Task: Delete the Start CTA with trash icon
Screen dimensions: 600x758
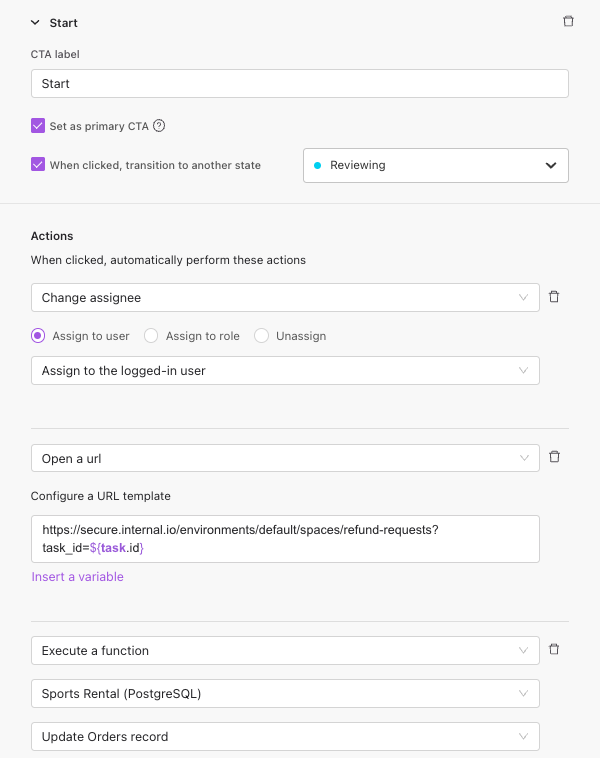Action: [x=568, y=21]
